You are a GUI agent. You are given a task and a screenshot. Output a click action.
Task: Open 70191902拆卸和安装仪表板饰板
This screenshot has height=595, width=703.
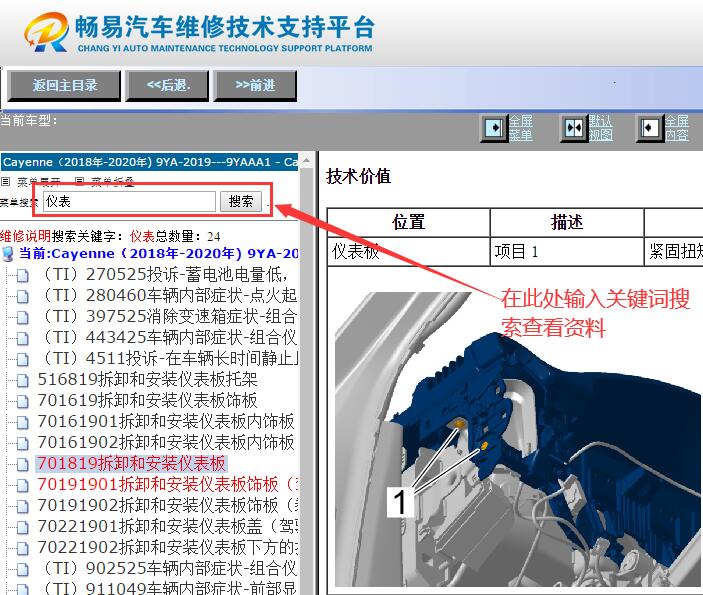pos(168,506)
